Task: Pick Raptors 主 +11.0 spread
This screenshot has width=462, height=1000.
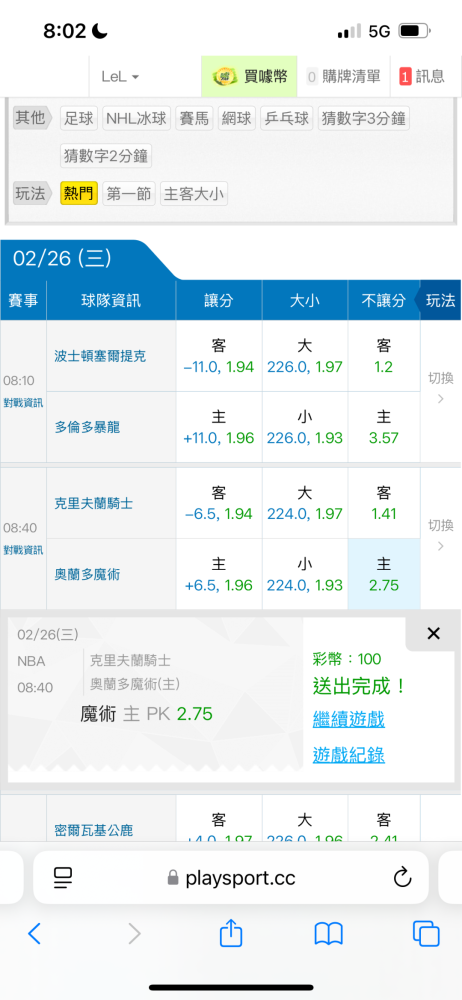Action: [218, 427]
